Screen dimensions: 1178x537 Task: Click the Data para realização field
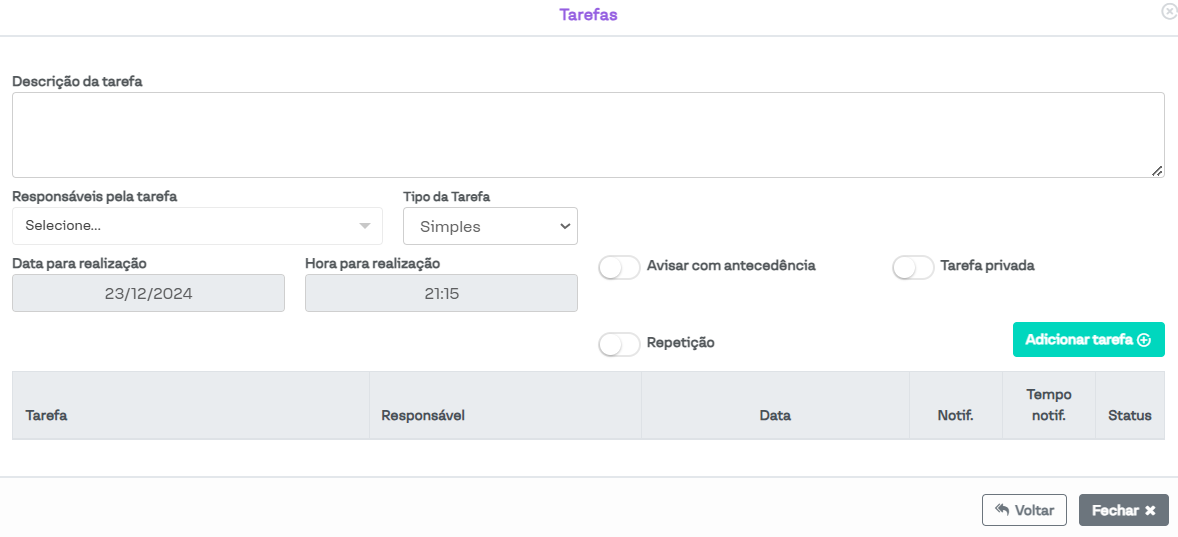[x=148, y=294]
